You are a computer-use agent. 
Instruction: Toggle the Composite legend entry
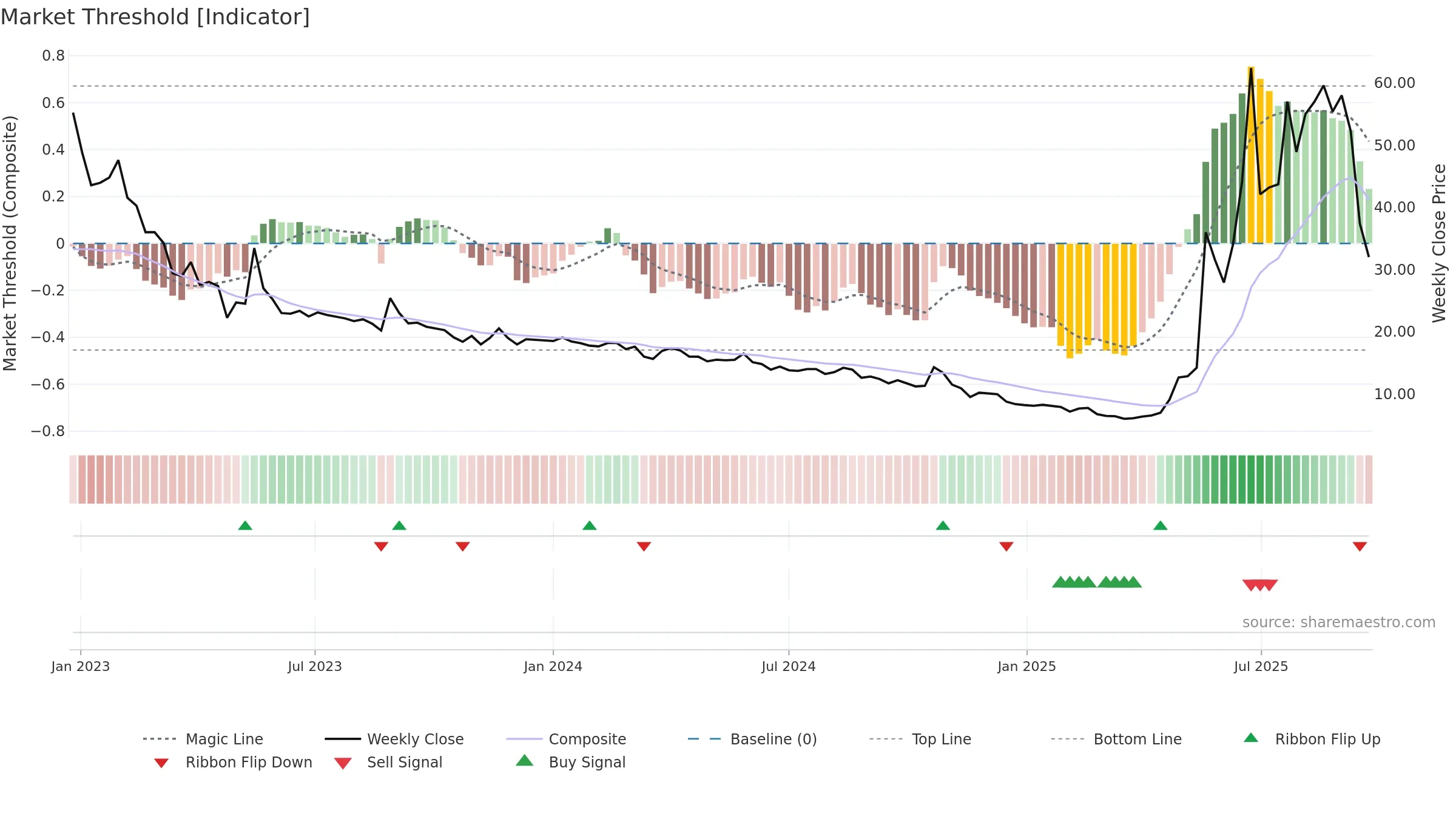coord(566,739)
